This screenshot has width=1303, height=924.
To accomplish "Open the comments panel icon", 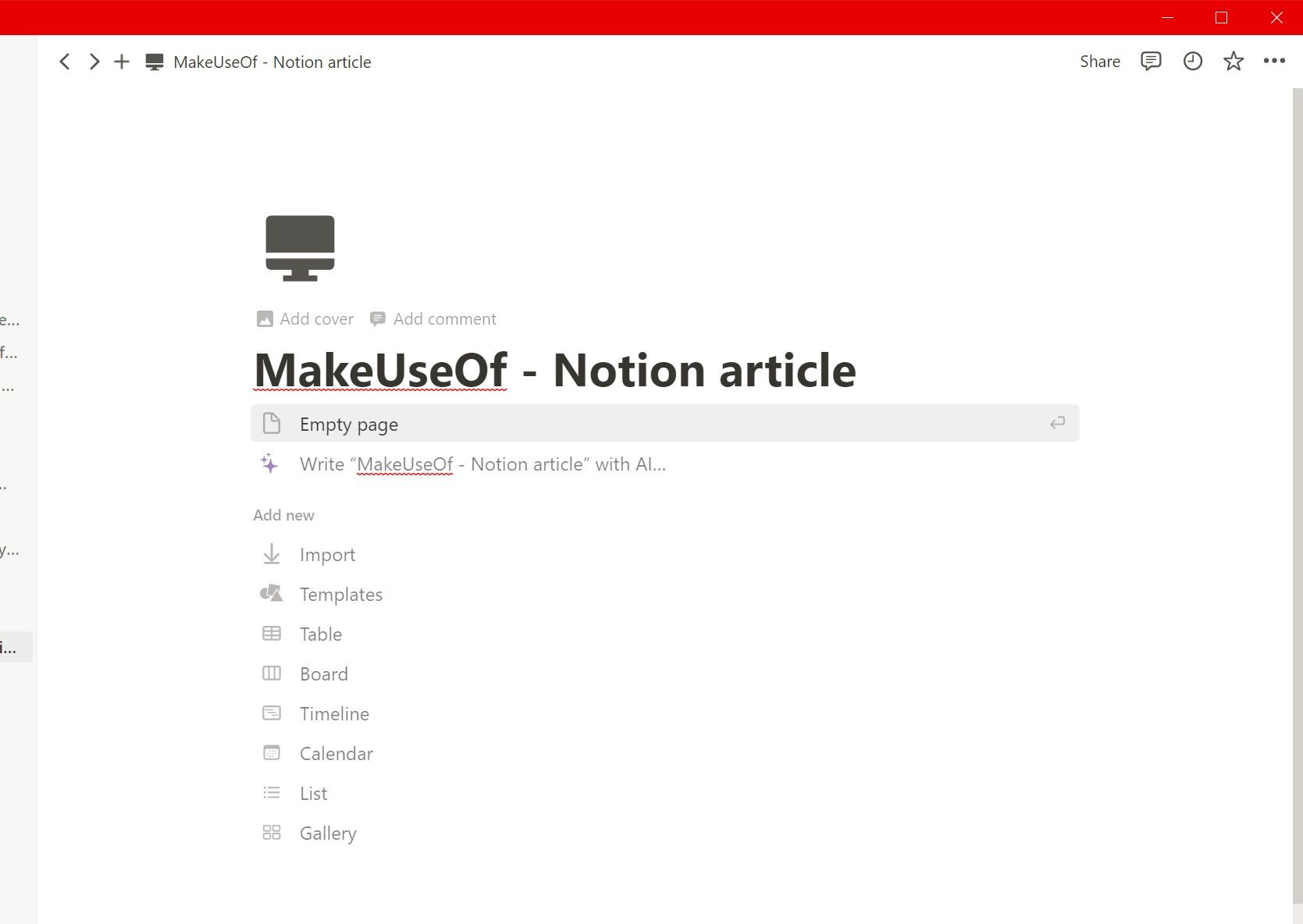I will coord(1150,61).
